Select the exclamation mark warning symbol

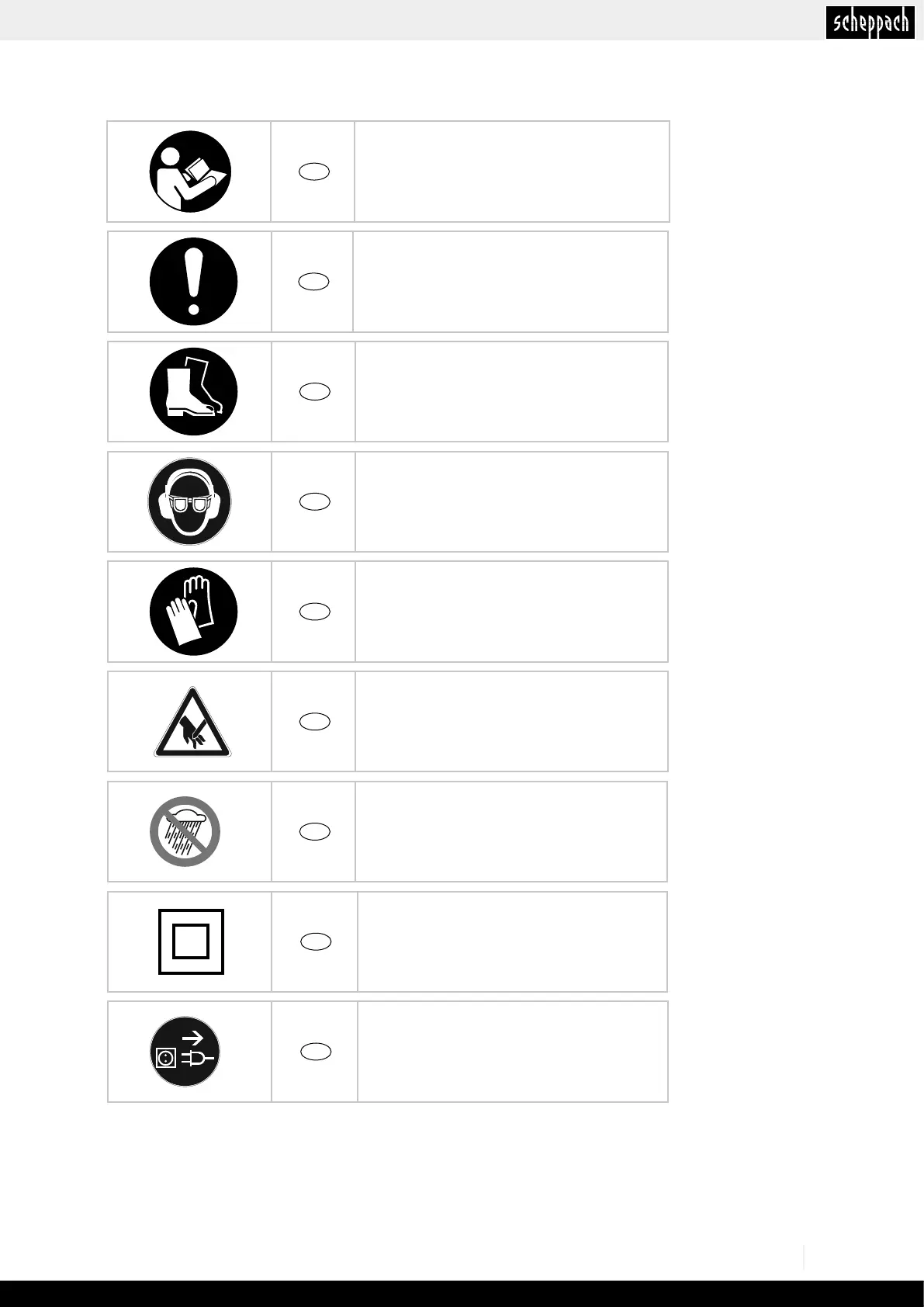tap(193, 282)
